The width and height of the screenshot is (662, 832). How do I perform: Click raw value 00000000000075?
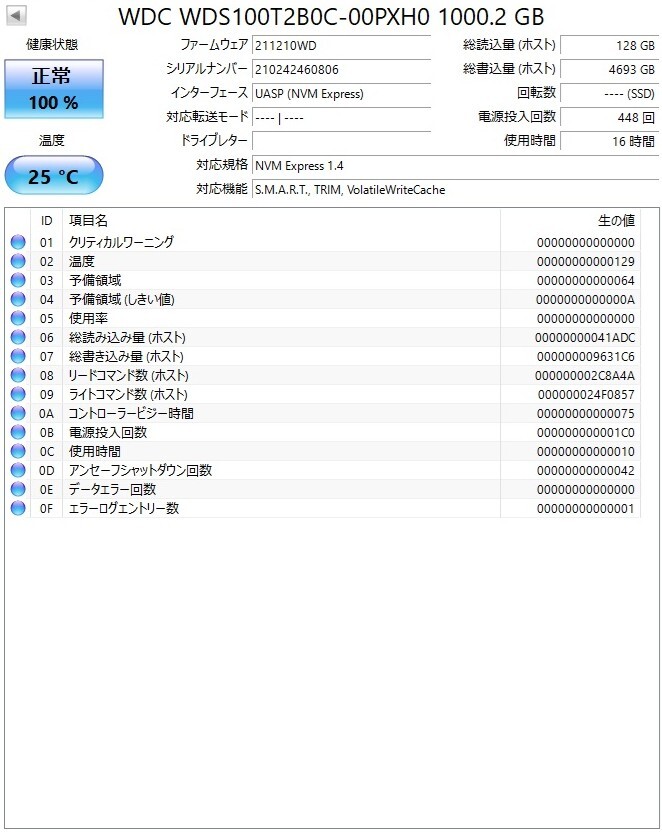click(x=585, y=414)
